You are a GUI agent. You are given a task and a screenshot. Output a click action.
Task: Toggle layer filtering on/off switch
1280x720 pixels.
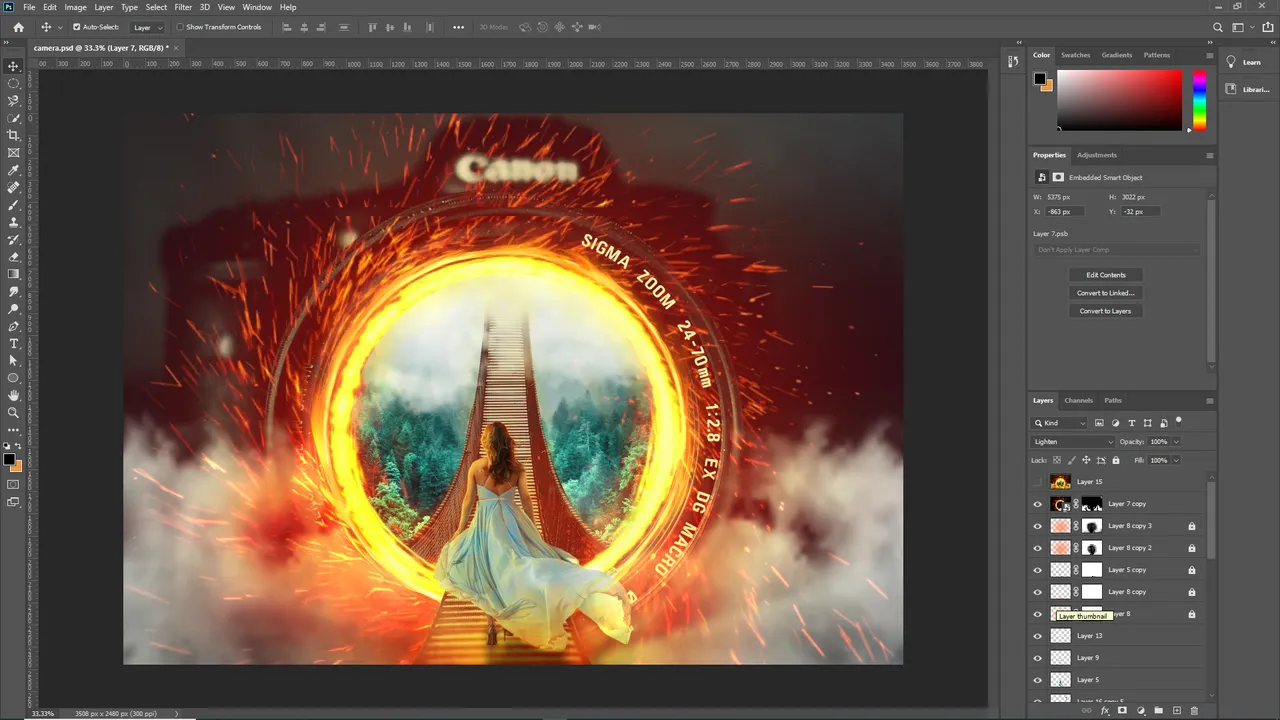click(x=1179, y=422)
